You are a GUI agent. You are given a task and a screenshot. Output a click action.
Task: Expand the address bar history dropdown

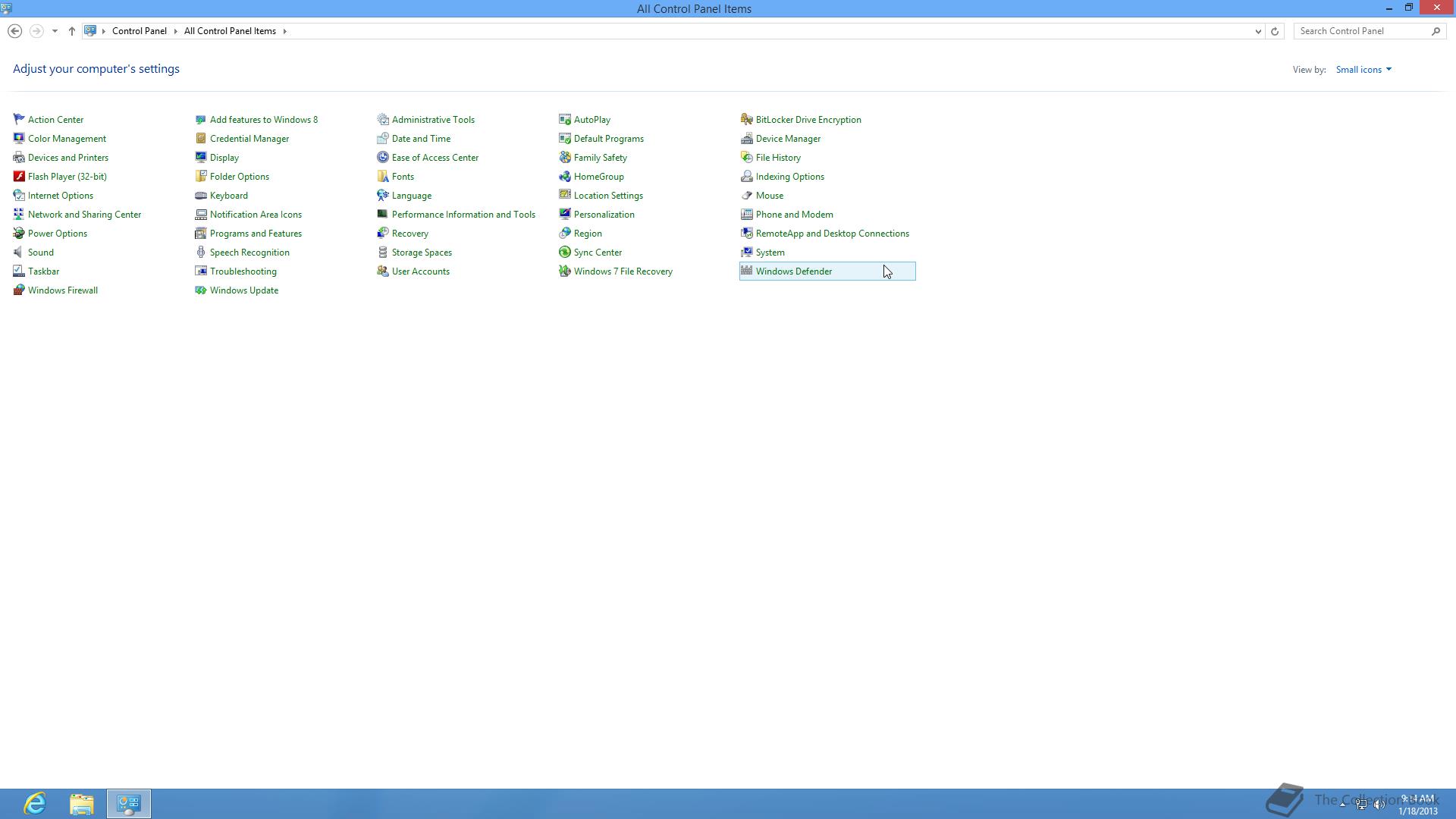point(1258,31)
